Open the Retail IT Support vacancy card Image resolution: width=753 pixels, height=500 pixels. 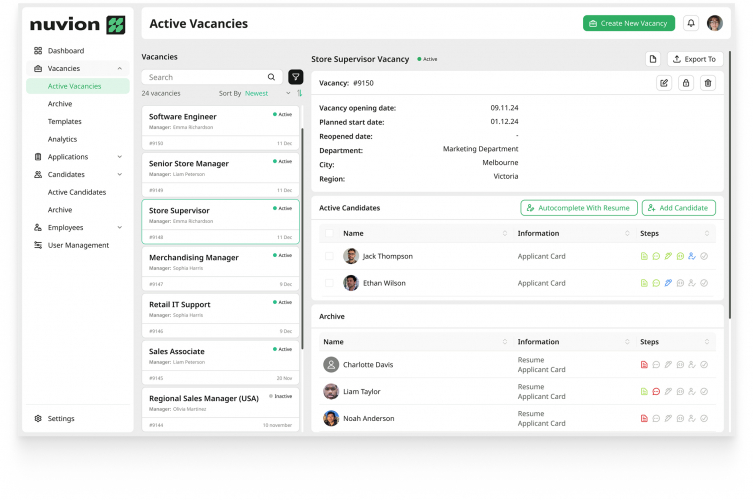220,316
